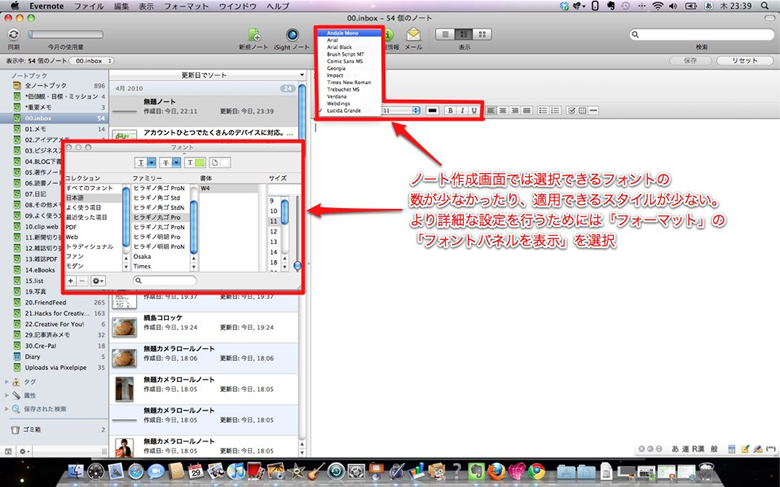The width and height of the screenshot is (780, 487).
Task: Insert a table in the note
Action: [582, 110]
